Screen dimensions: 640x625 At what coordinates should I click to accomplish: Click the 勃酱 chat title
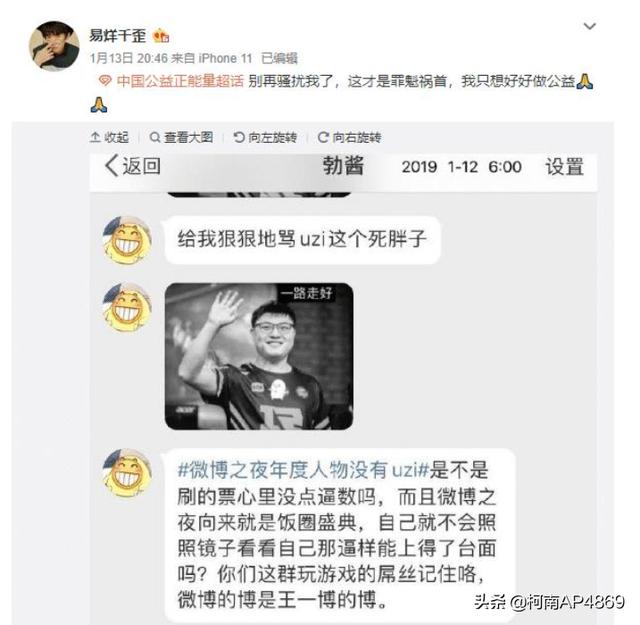[343, 165]
